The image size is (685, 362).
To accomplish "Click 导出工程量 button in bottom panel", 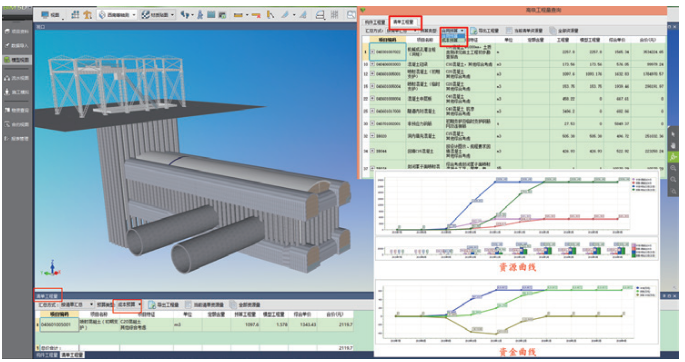I will [163, 305].
